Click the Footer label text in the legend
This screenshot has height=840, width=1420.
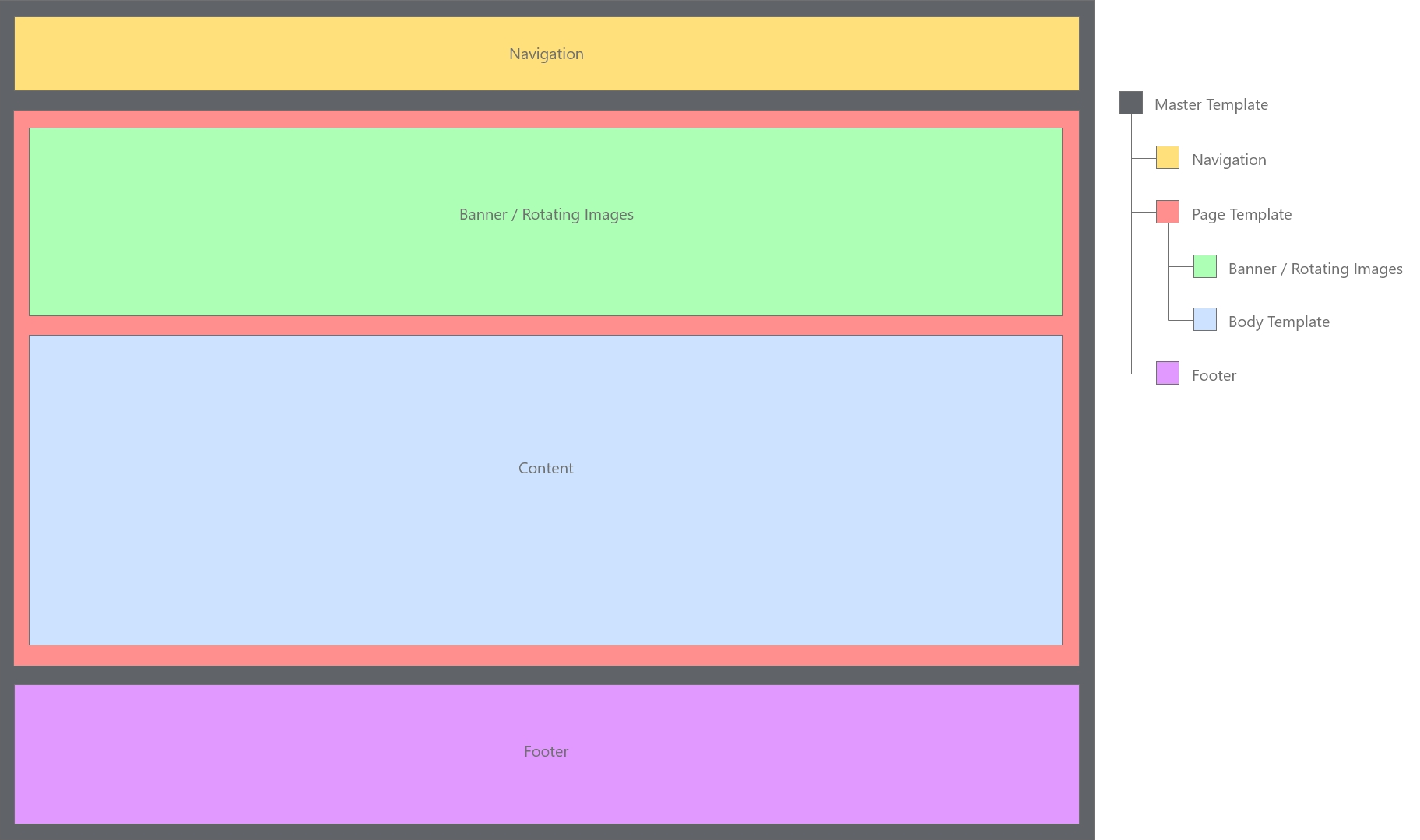coord(1214,374)
